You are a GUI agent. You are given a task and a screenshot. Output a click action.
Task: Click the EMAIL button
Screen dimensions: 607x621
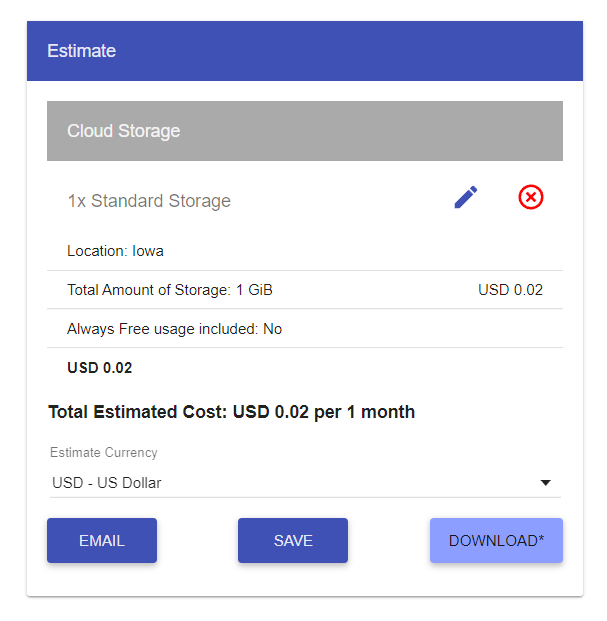(102, 540)
